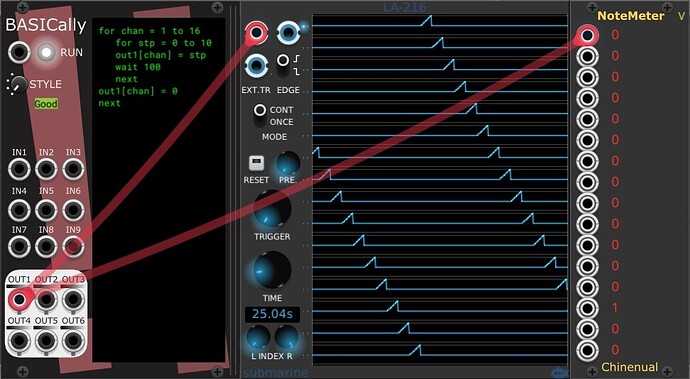Click the RESET button on LA-216
The height and width of the screenshot is (379, 690).
pos(256,163)
